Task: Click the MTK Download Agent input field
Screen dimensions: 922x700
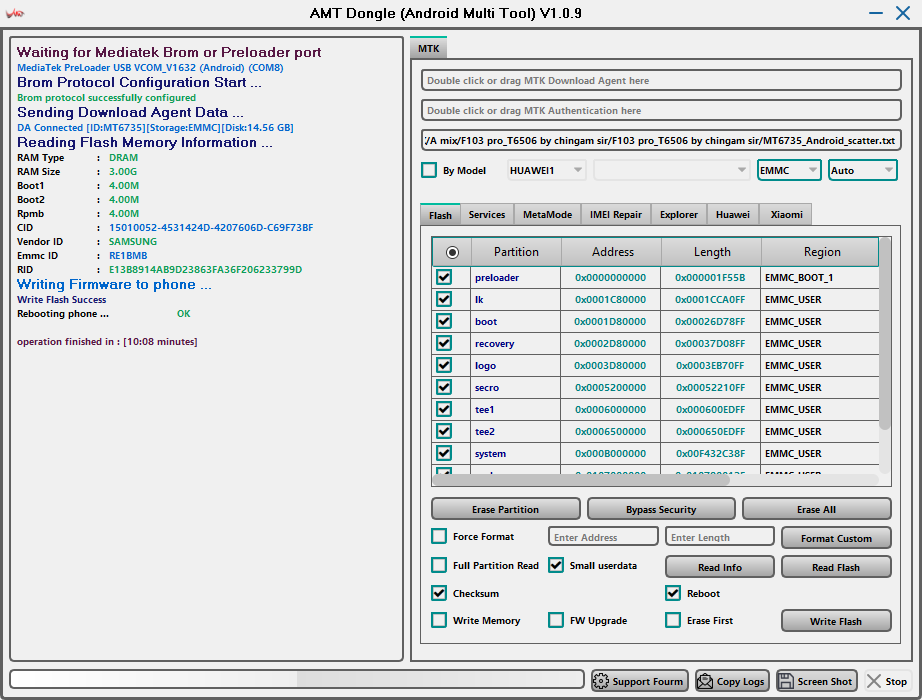Action: pyautogui.click(x=661, y=81)
